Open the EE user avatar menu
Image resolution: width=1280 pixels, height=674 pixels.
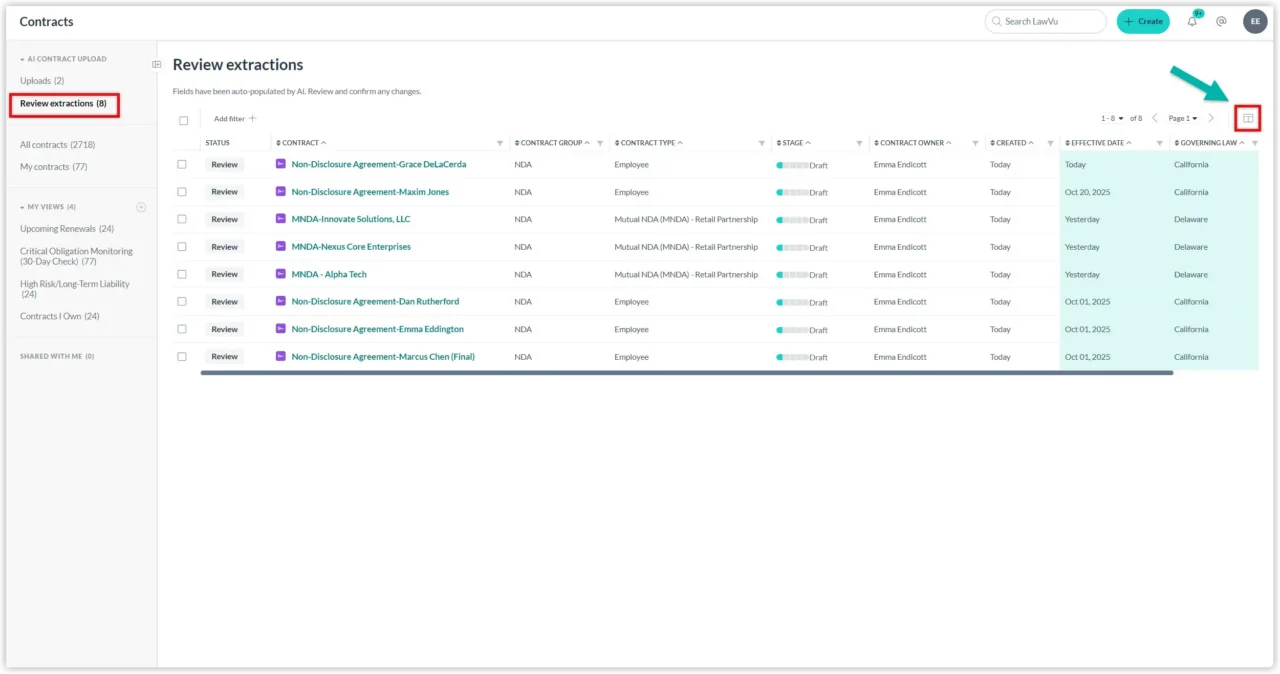1255,21
